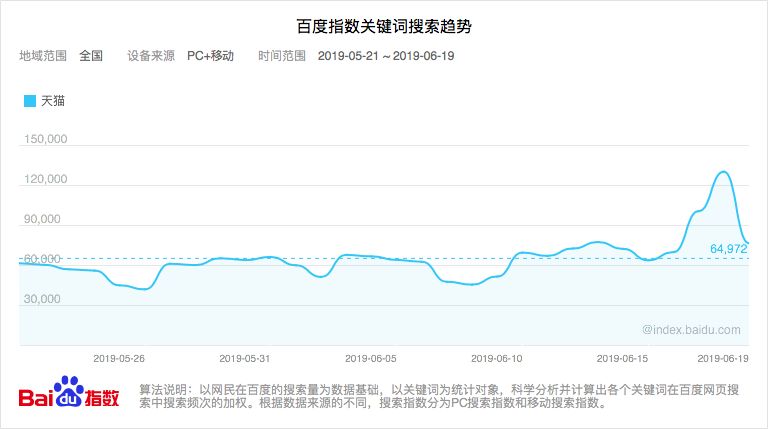Click the blue 天猫 legend color square
Image resolution: width=768 pixels, height=429 pixels.
coord(30,101)
